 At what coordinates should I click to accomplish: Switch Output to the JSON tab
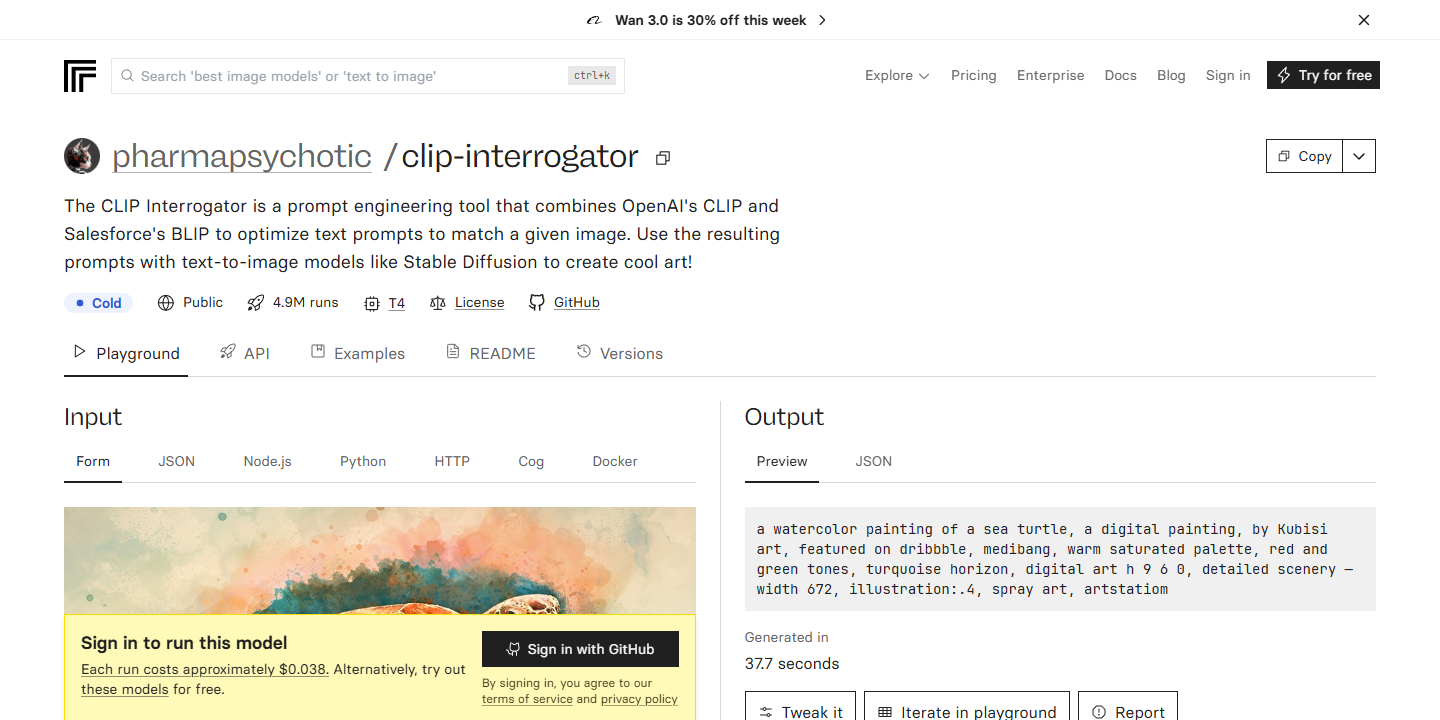[x=874, y=461]
